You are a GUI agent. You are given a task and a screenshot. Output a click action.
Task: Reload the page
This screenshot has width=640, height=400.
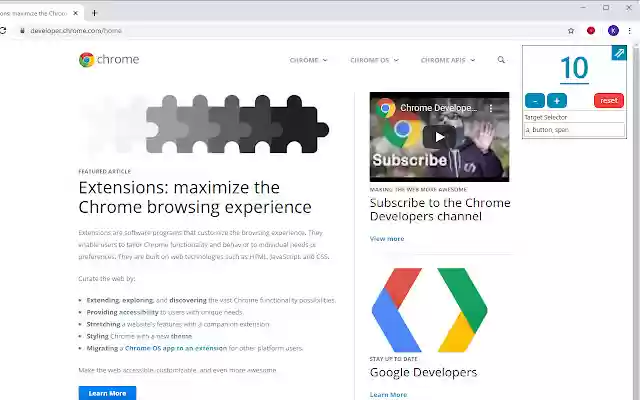pos(3,31)
